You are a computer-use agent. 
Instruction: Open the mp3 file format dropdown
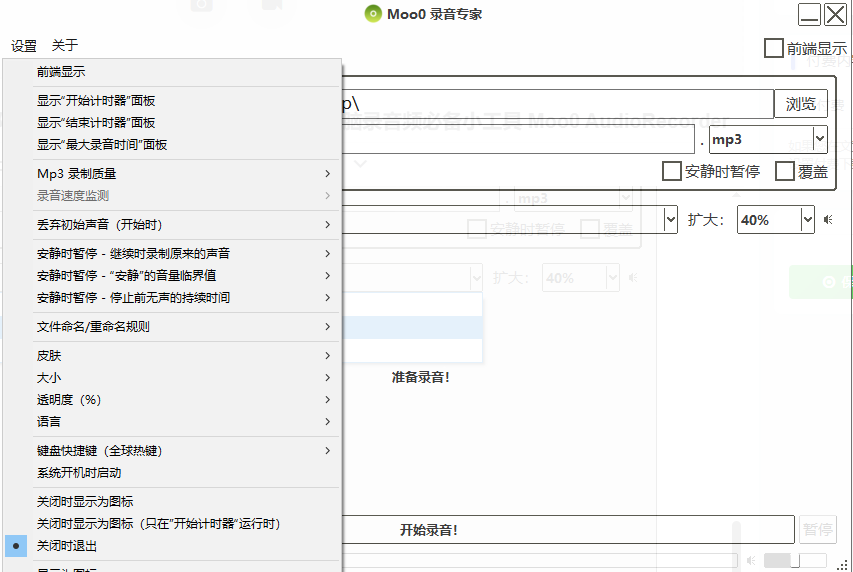coord(819,139)
